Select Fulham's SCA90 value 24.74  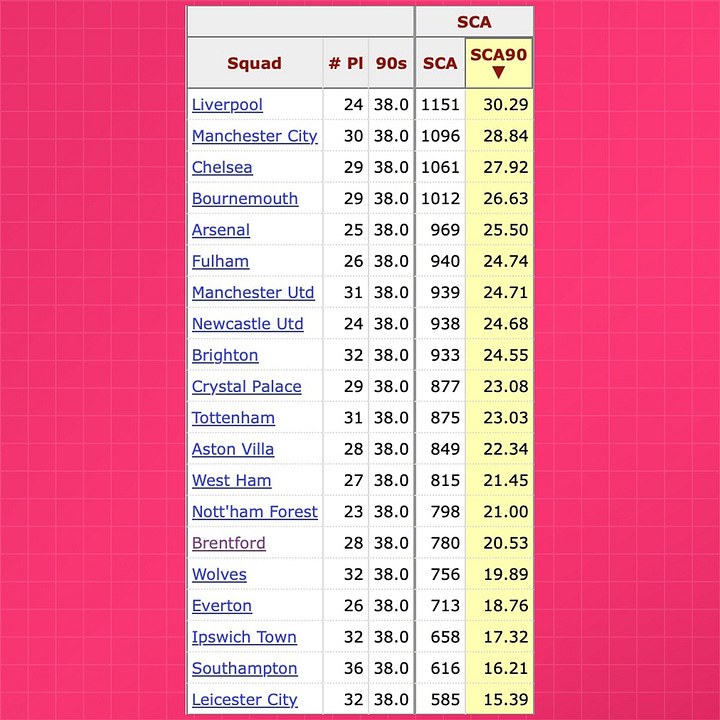point(506,261)
